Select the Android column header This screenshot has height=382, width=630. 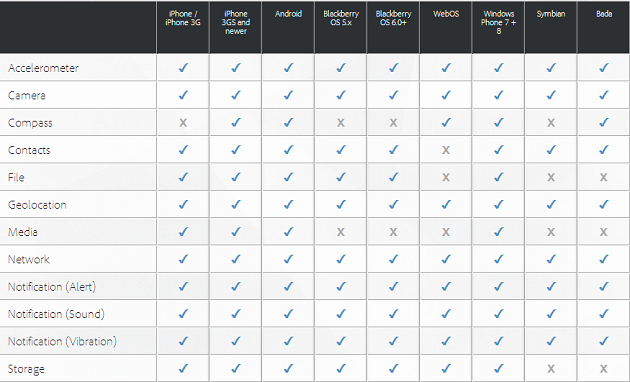tap(288, 14)
